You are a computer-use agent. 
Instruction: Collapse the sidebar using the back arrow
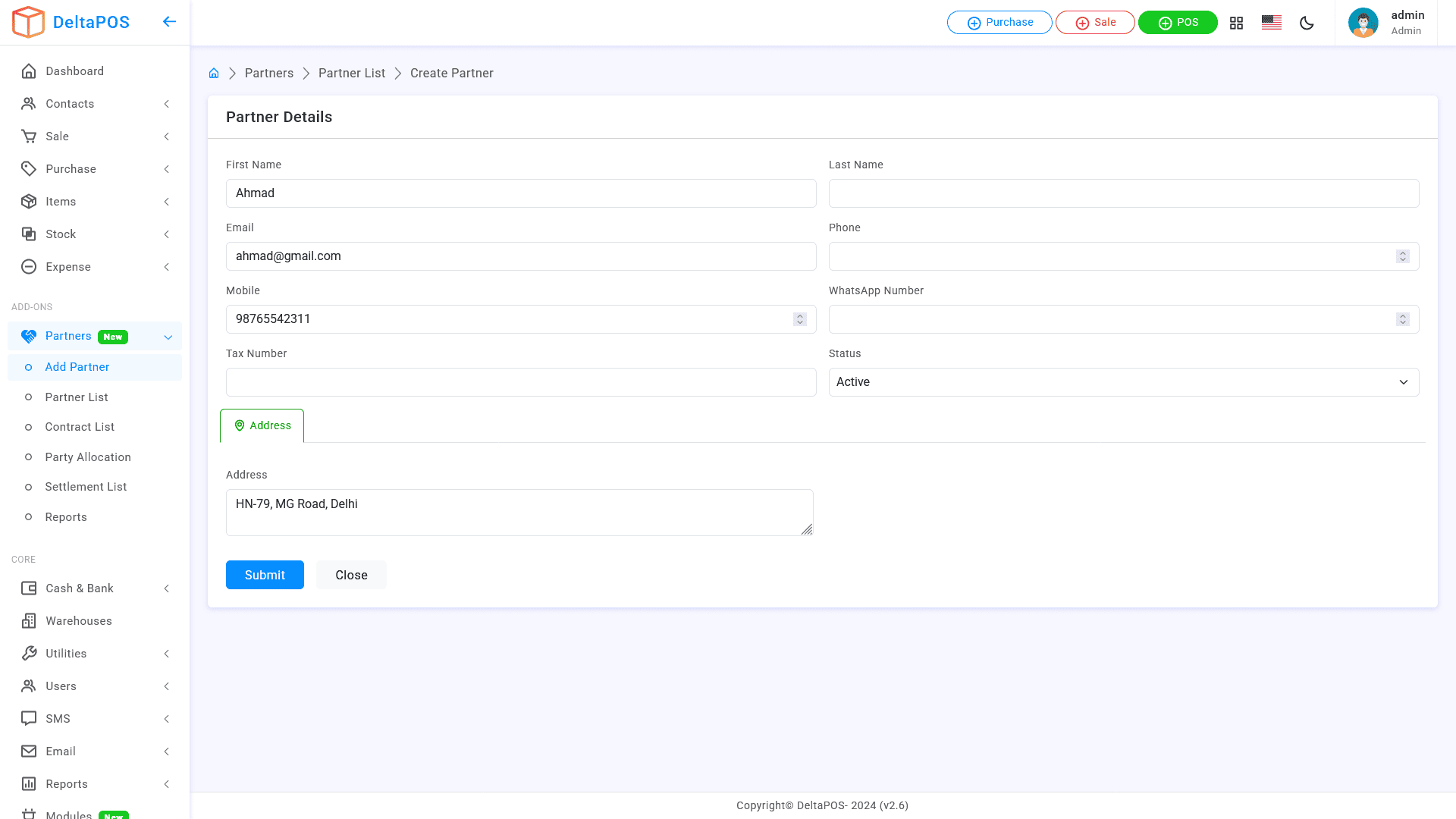click(169, 21)
